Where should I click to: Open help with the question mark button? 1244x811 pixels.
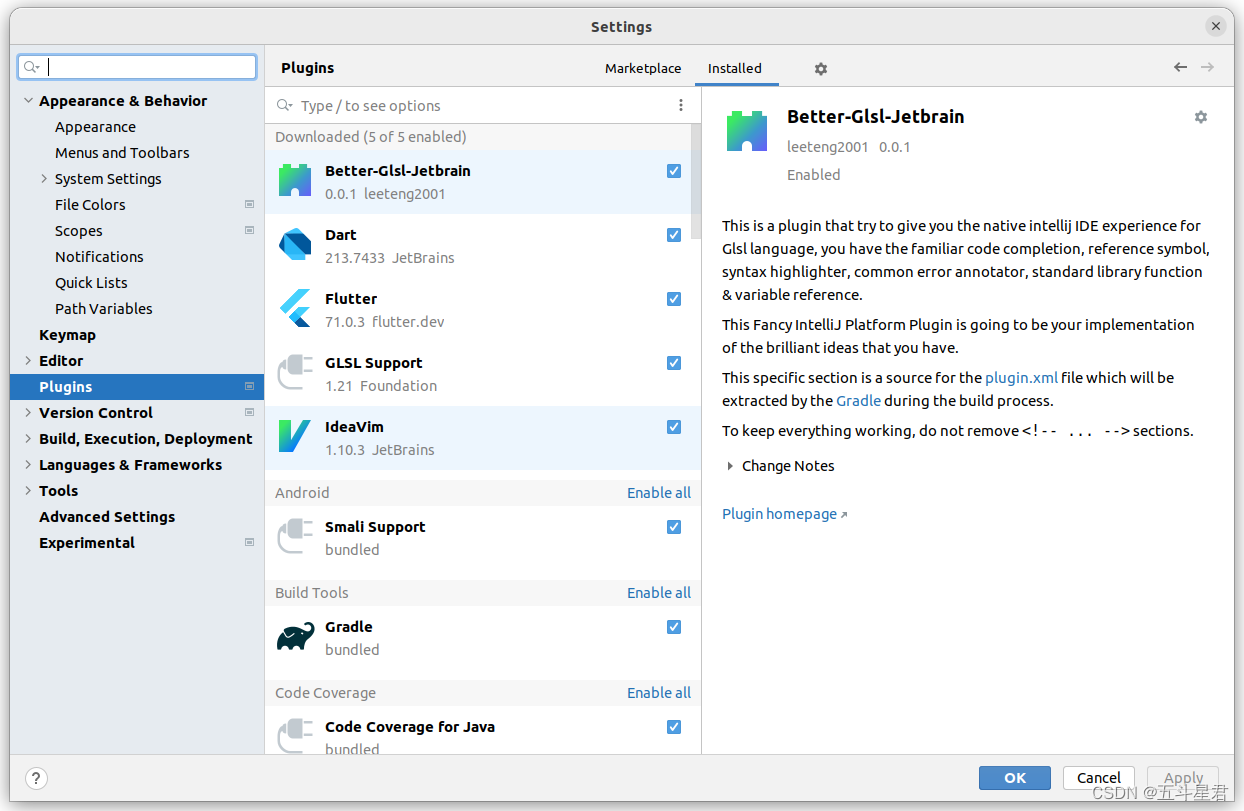pyautogui.click(x=35, y=778)
